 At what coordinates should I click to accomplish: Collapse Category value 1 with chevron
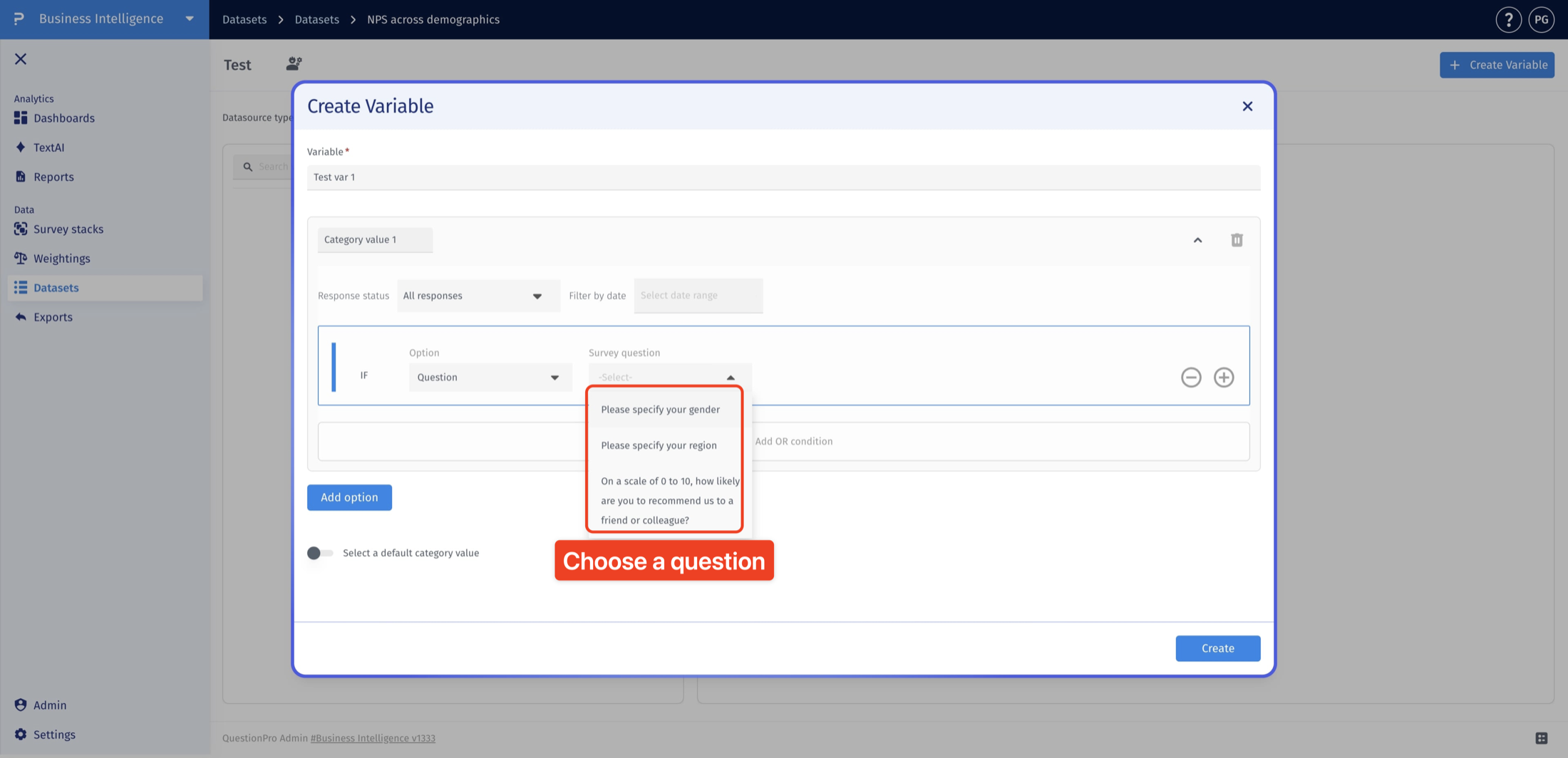[x=1197, y=240]
